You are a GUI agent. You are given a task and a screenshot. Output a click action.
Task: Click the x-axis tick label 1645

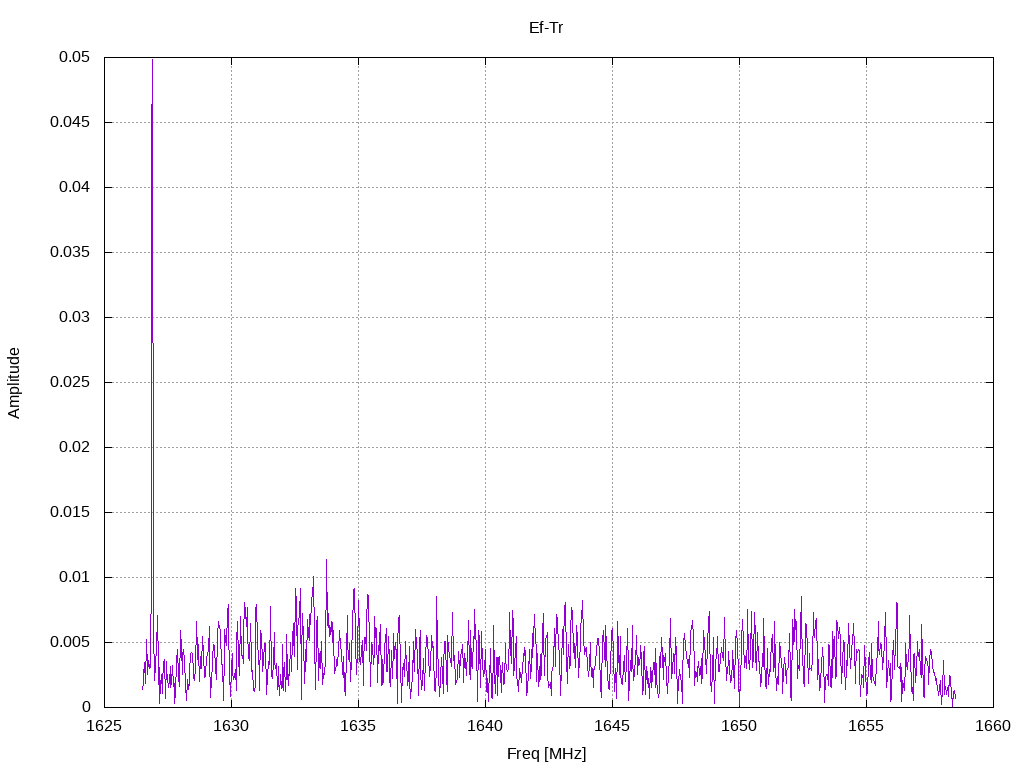click(x=613, y=726)
